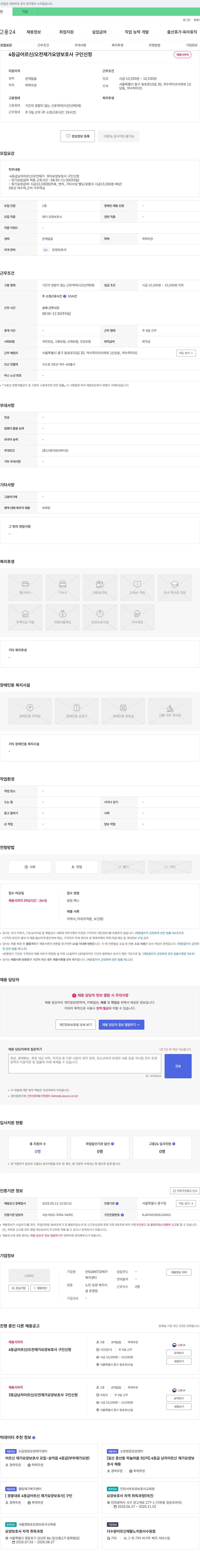Screen dimensions: 200x1568
Task: Open the [일산 중산동 하늘마을 5단지] recommendation card
Action: click(151, 1461)
